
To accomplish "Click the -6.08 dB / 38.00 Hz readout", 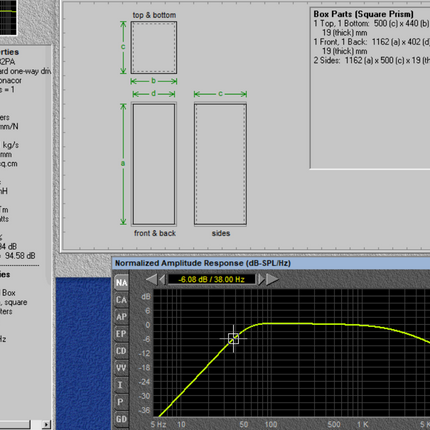I will [x=211, y=279].
